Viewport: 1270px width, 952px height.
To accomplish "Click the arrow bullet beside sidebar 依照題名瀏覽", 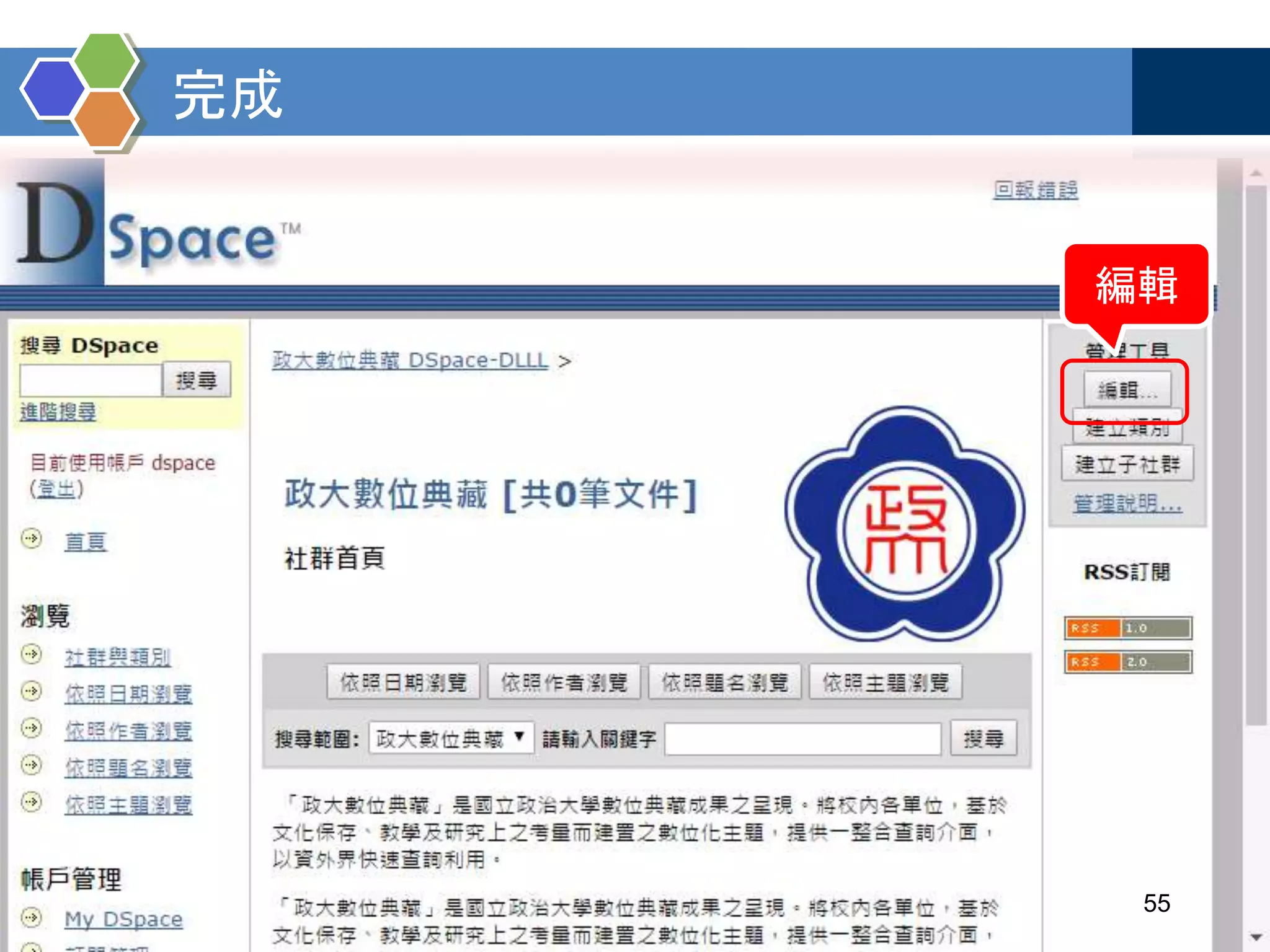I will pos(31,765).
